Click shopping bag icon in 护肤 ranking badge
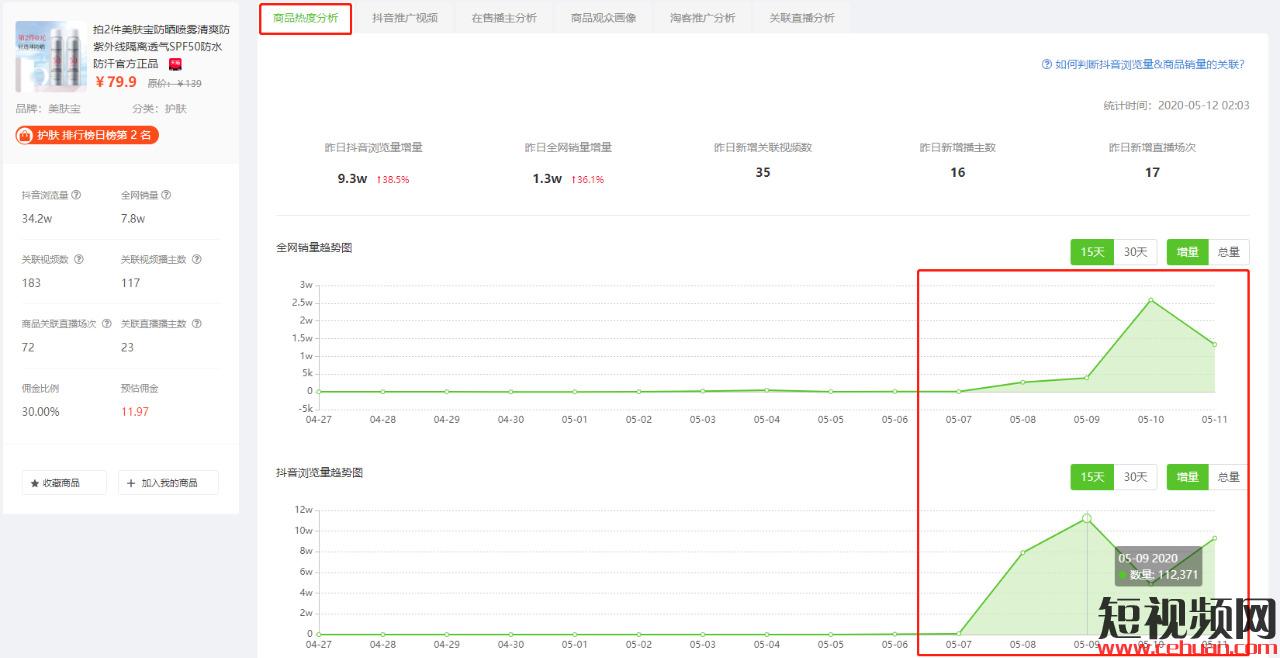 tap(26, 135)
